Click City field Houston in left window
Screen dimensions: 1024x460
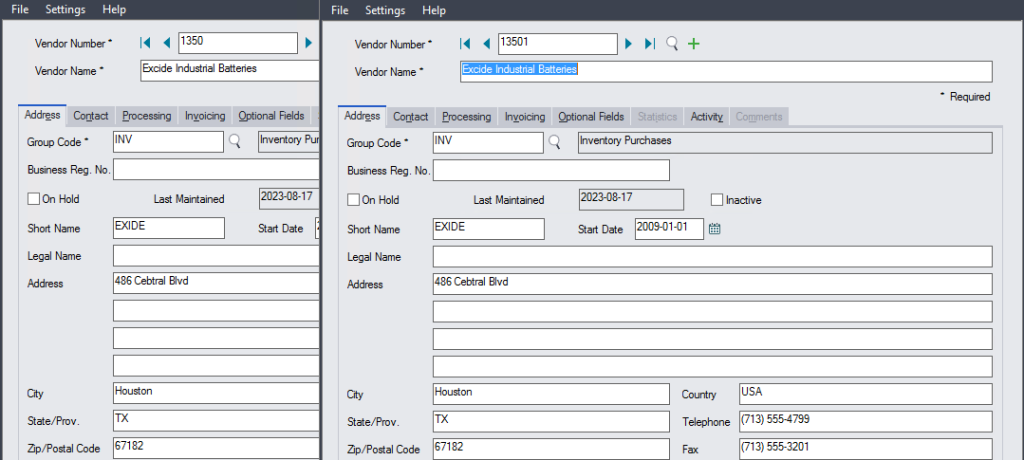[216, 393]
